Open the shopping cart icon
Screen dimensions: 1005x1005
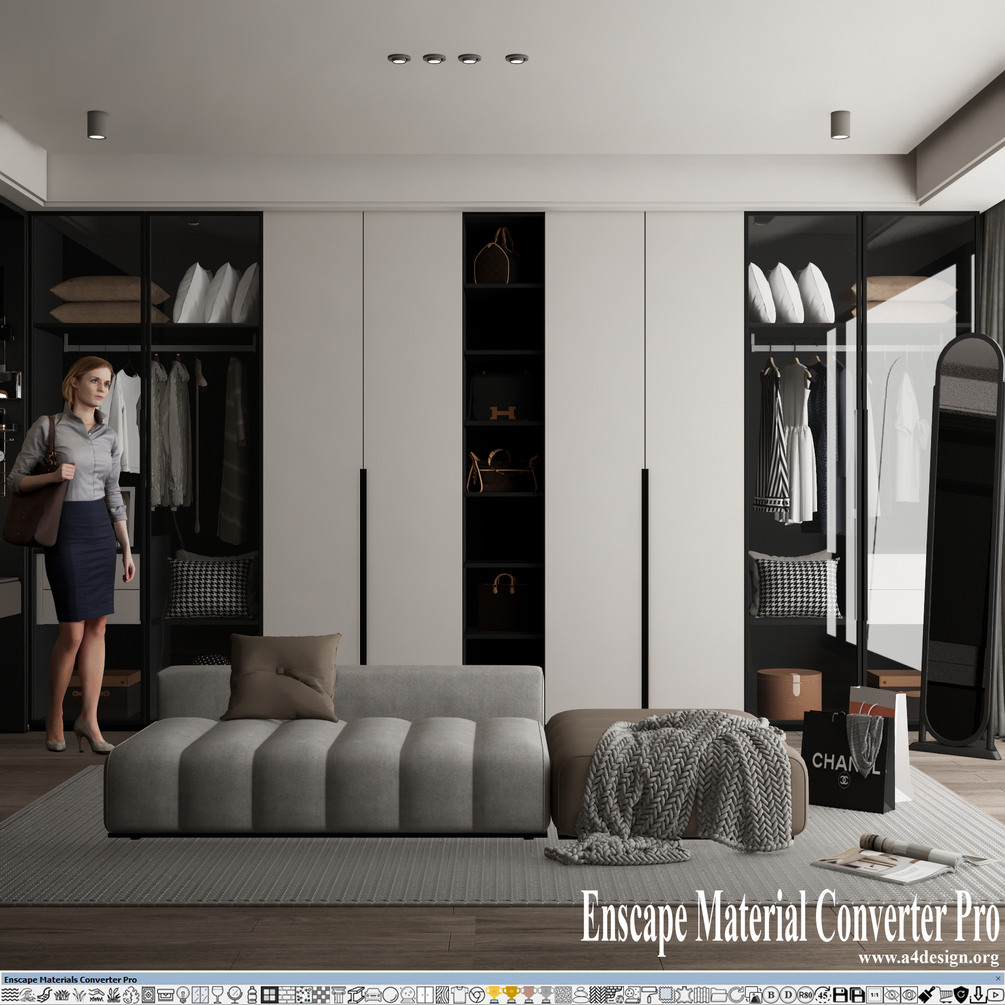coord(944,995)
